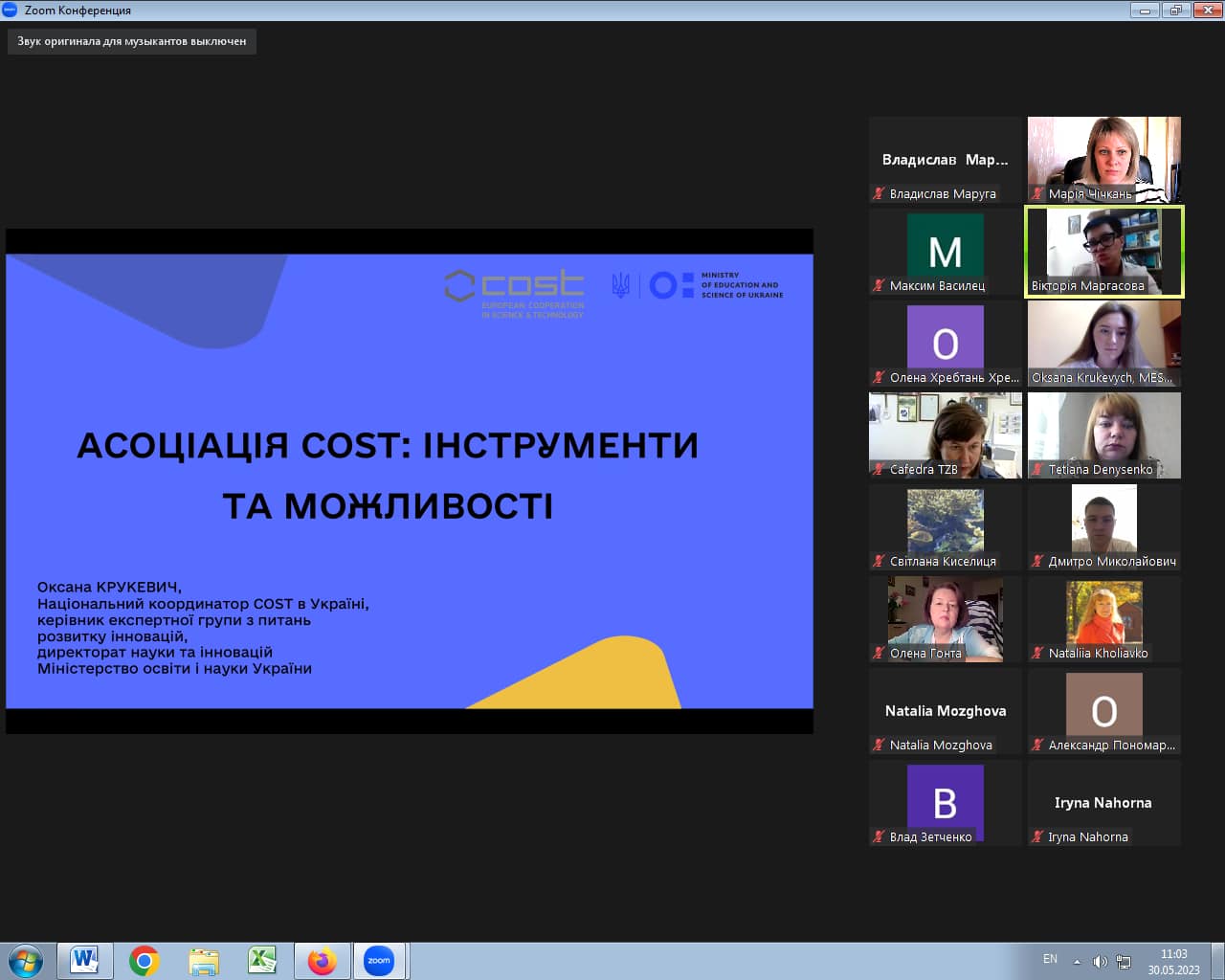
Task: Click the 'Вікторія Маргасова' name label
Action: point(1087,285)
